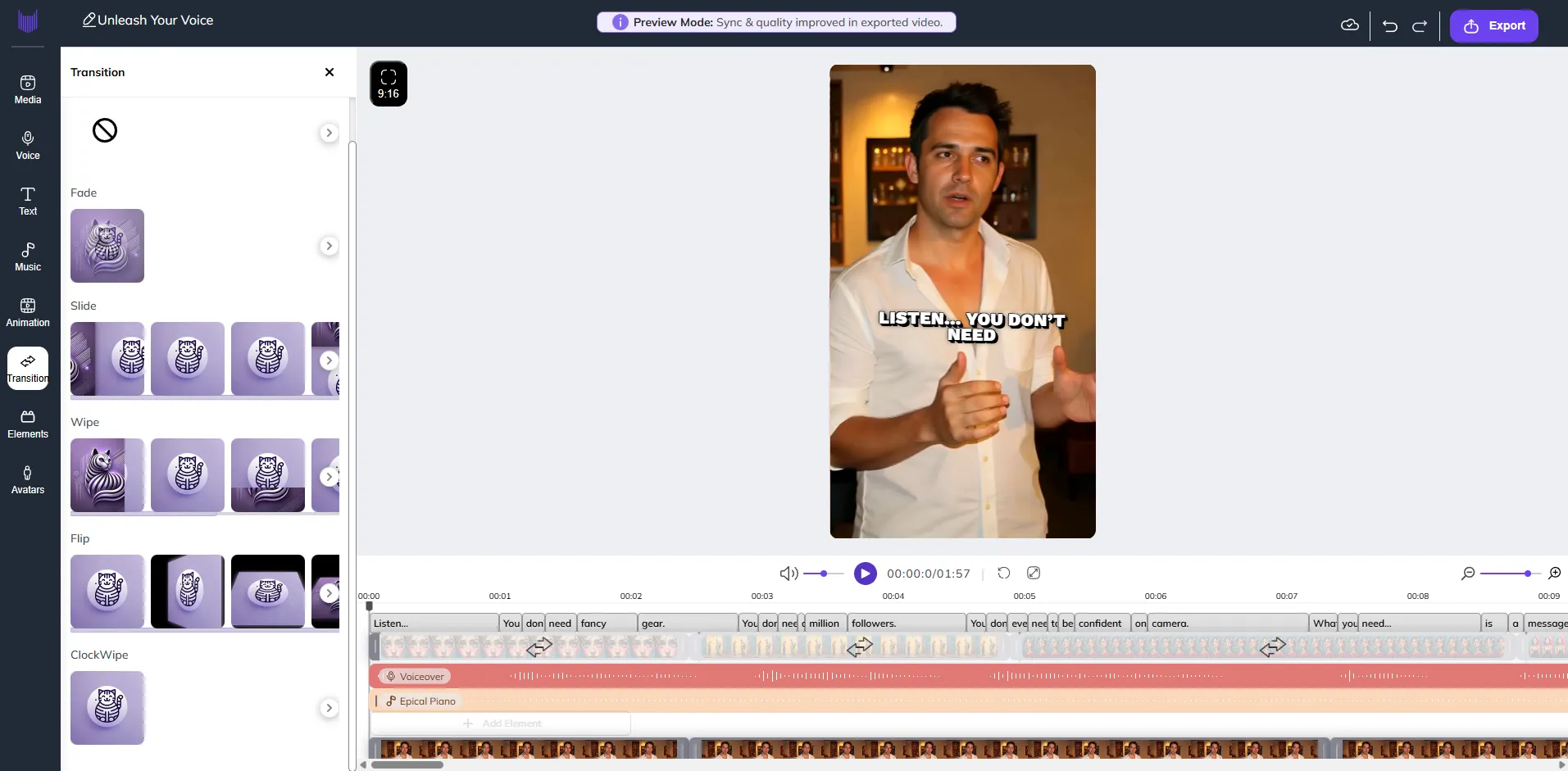The width and height of the screenshot is (1568, 771).
Task: Select the Voiceover audio track
Action: pos(968,676)
